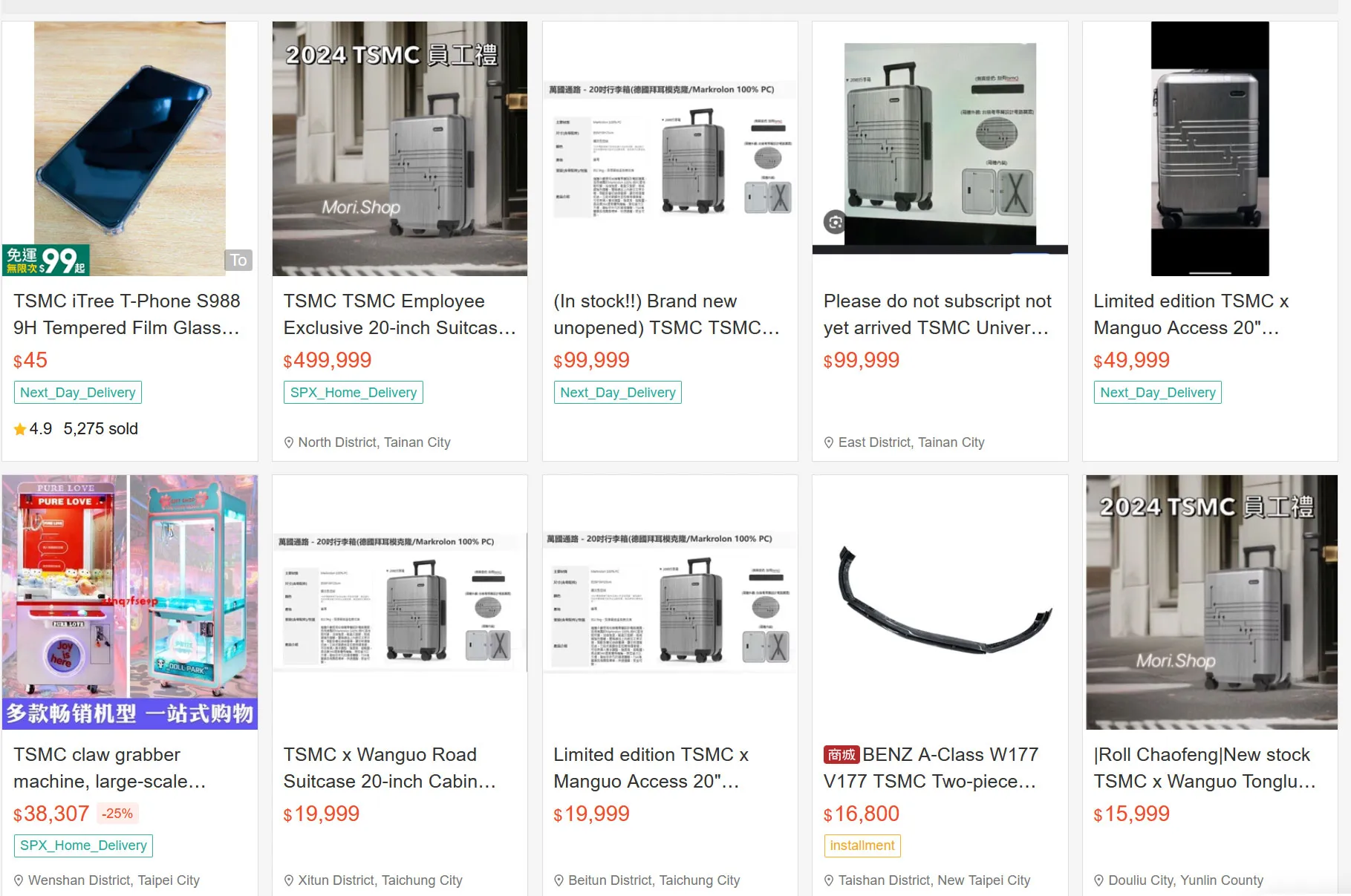Click the location pin beside East District, Tainan City

pyautogui.click(x=829, y=442)
